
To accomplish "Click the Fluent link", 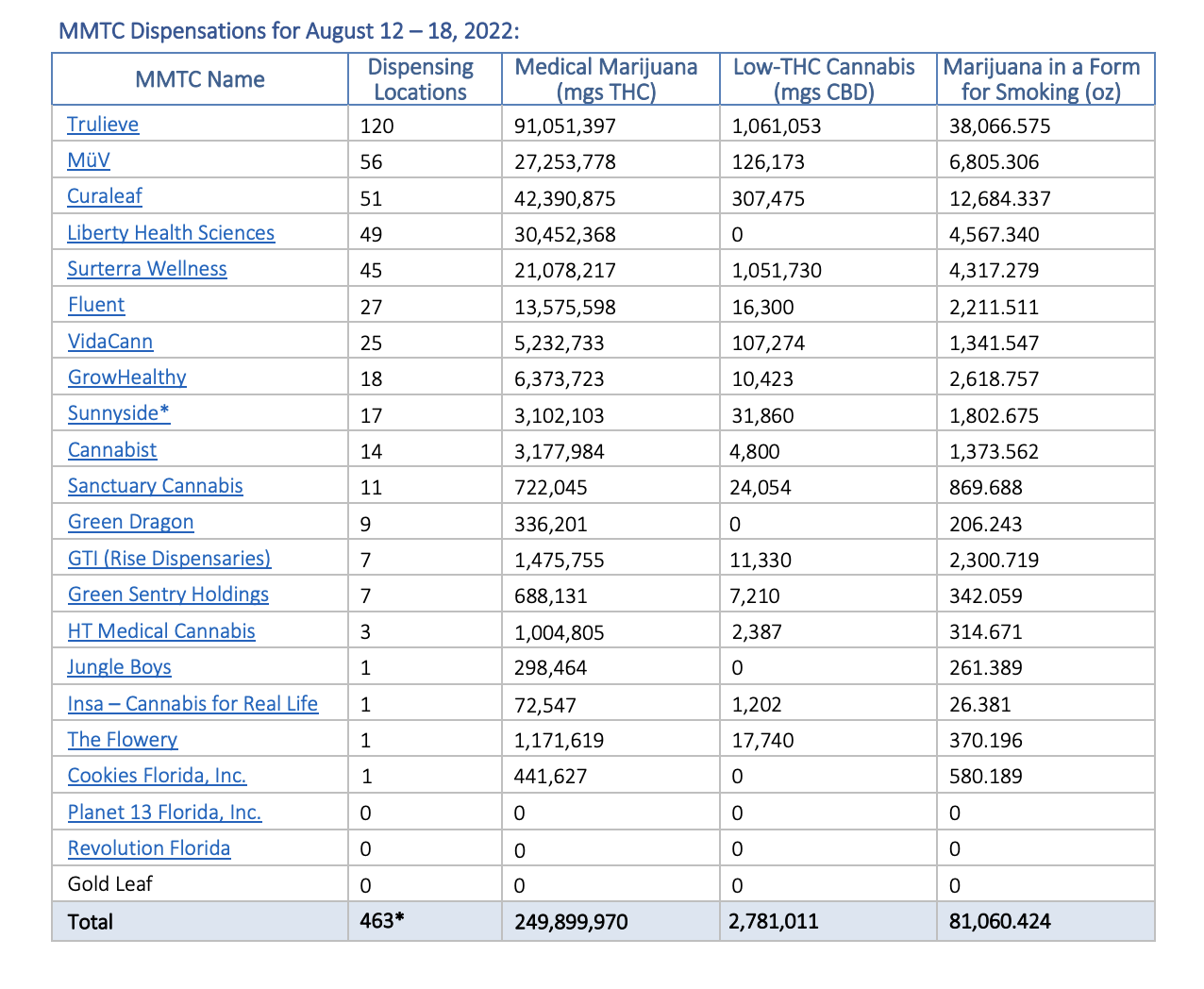I will 96,305.
